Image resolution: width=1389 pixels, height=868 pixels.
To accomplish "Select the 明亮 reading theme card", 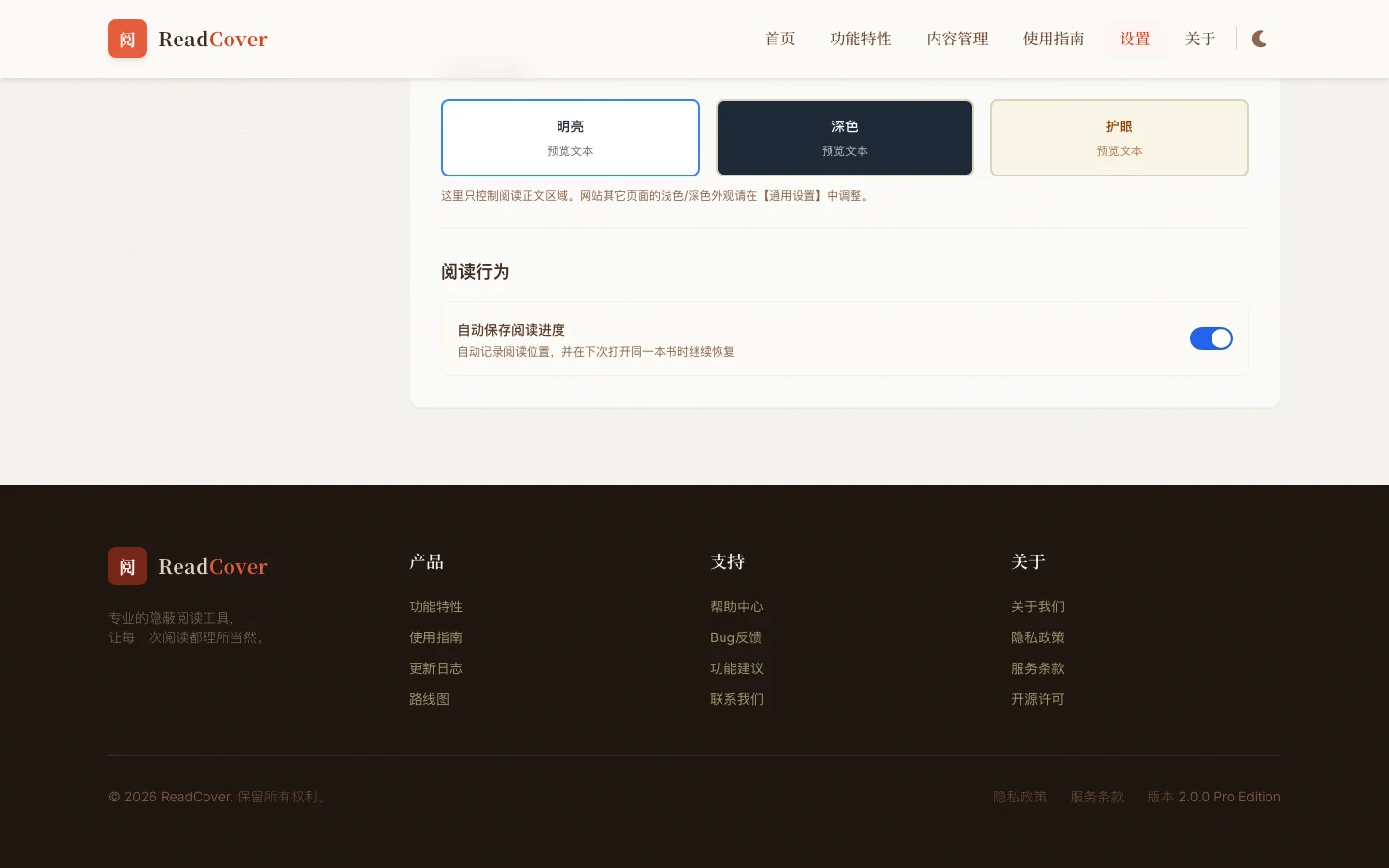I will click(x=570, y=138).
